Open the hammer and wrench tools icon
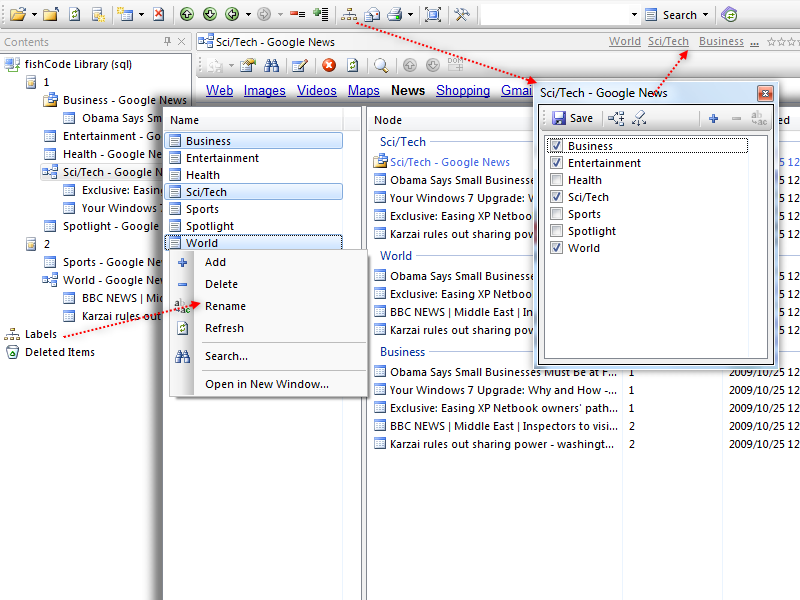Image resolution: width=800 pixels, height=600 pixels. coord(462,15)
